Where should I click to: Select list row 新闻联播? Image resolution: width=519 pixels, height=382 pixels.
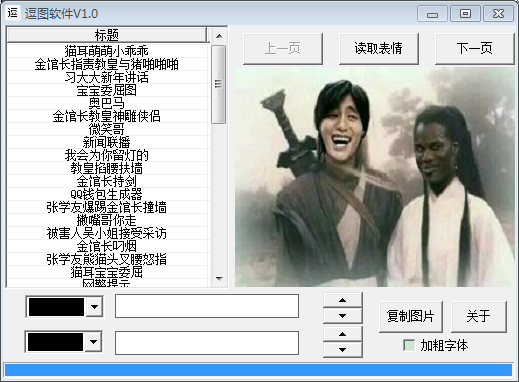click(x=107, y=142)
